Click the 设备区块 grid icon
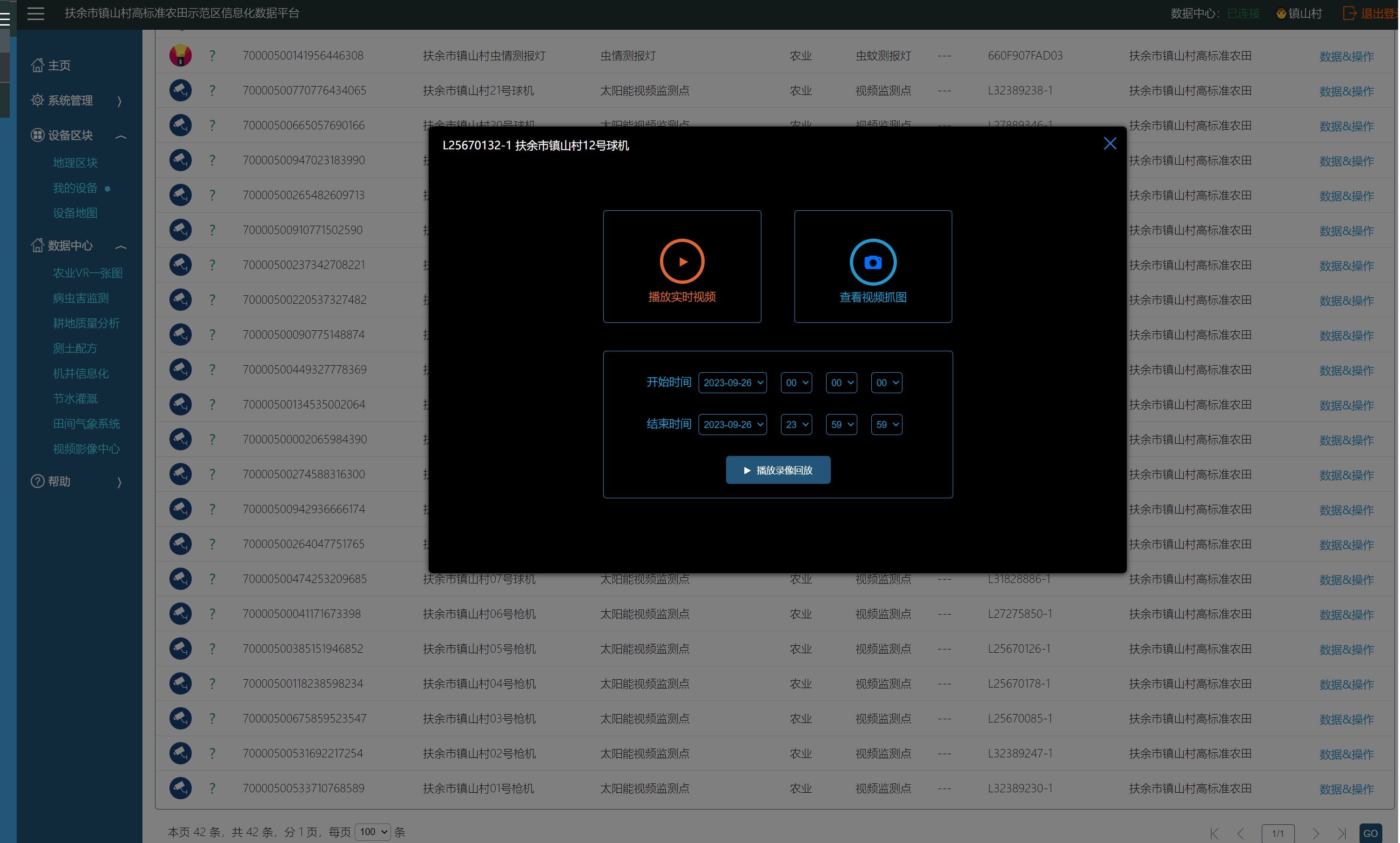Viewport: 1400px width, 843px height. (x=38, y=135)
